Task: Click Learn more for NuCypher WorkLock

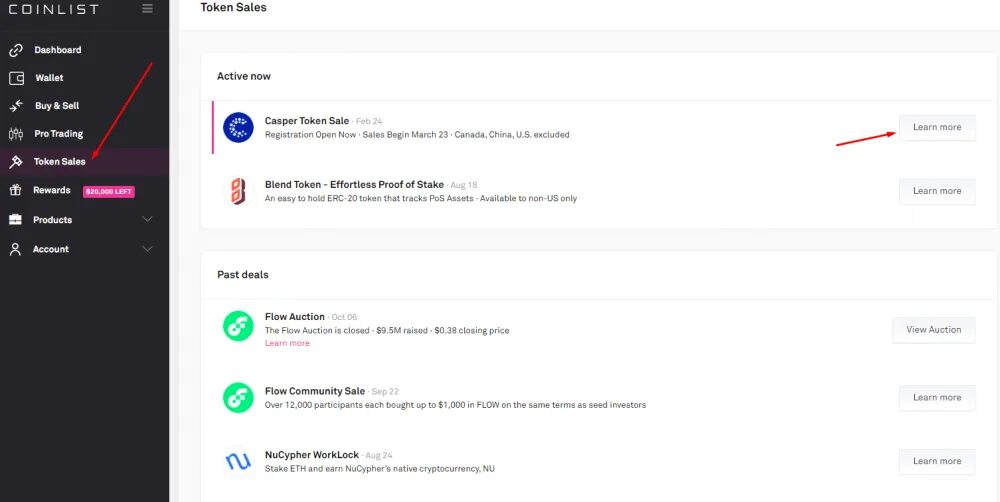Action: (937, 461)
